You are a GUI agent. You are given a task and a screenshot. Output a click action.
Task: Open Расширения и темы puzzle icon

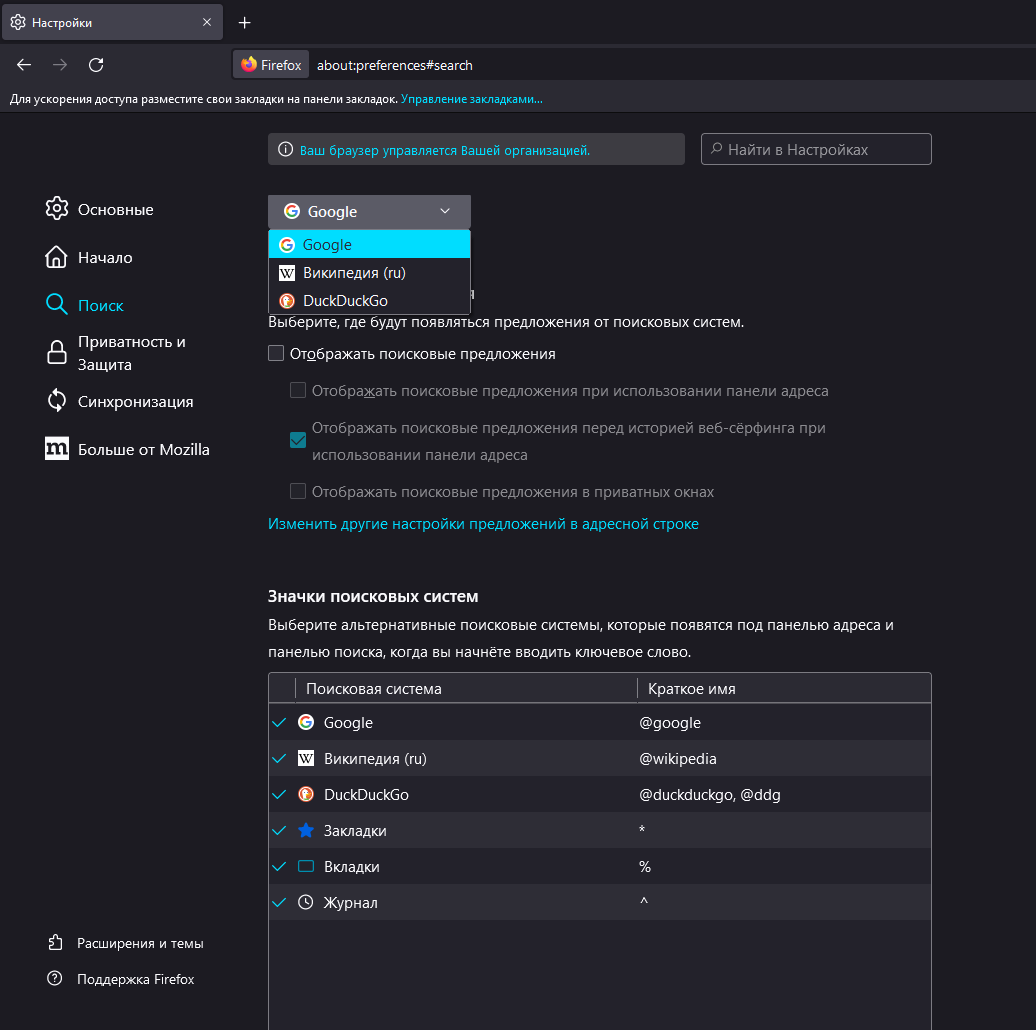coord(55,943)
